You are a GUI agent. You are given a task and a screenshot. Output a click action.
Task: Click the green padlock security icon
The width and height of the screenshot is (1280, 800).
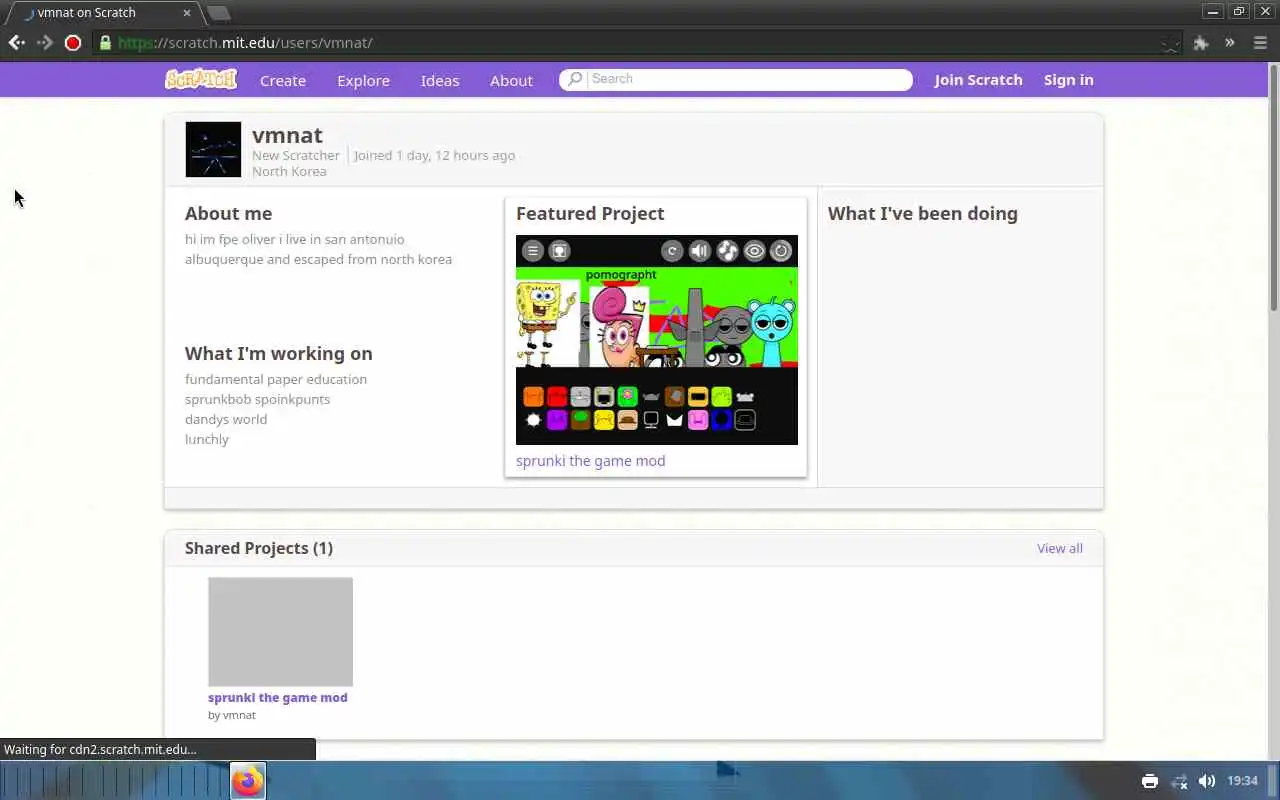[104, 43]
